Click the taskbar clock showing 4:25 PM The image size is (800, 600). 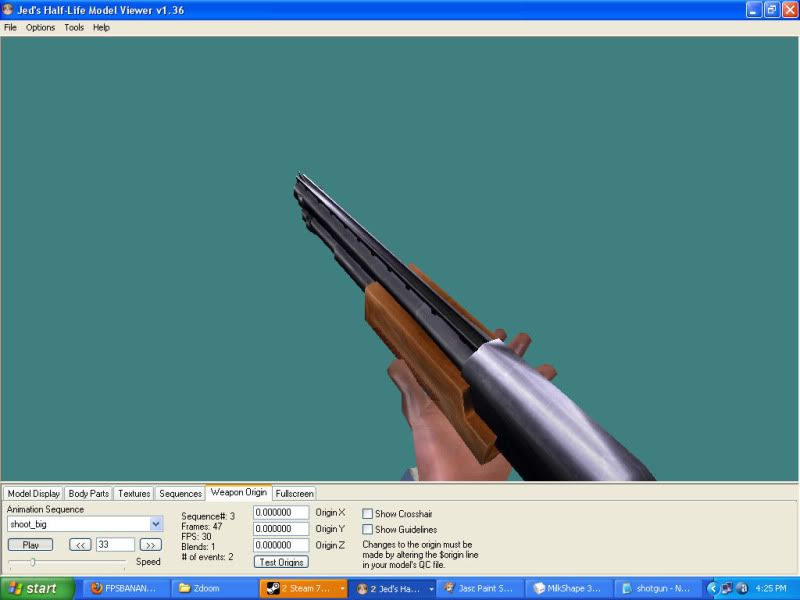(770, 589)
